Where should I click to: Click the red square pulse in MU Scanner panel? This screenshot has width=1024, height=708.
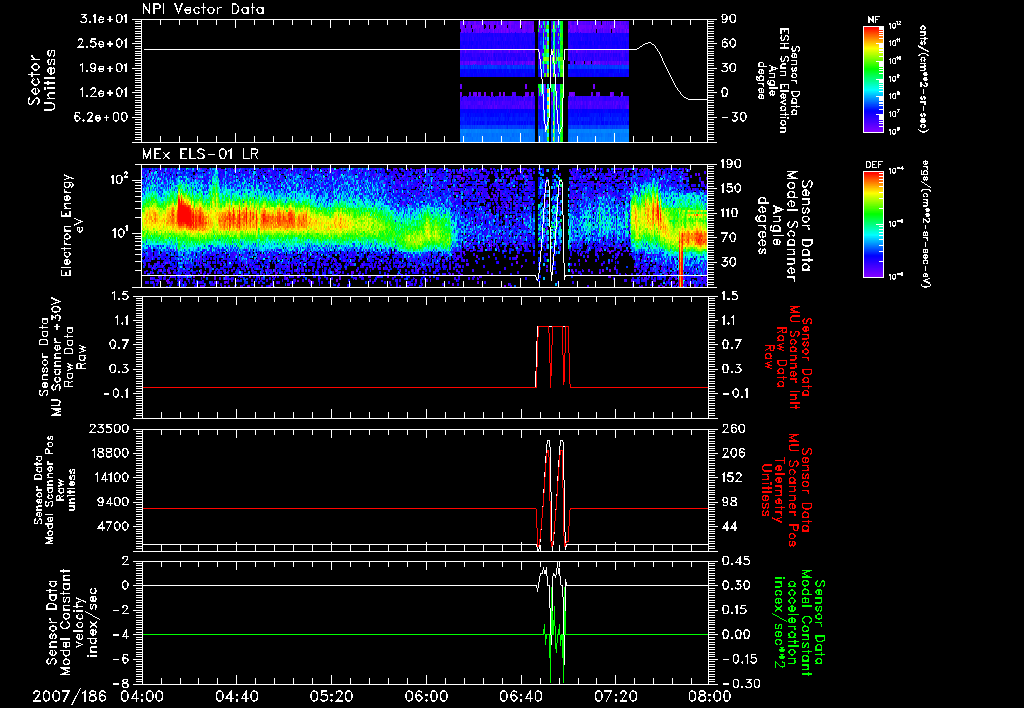(x=552, y=356)
